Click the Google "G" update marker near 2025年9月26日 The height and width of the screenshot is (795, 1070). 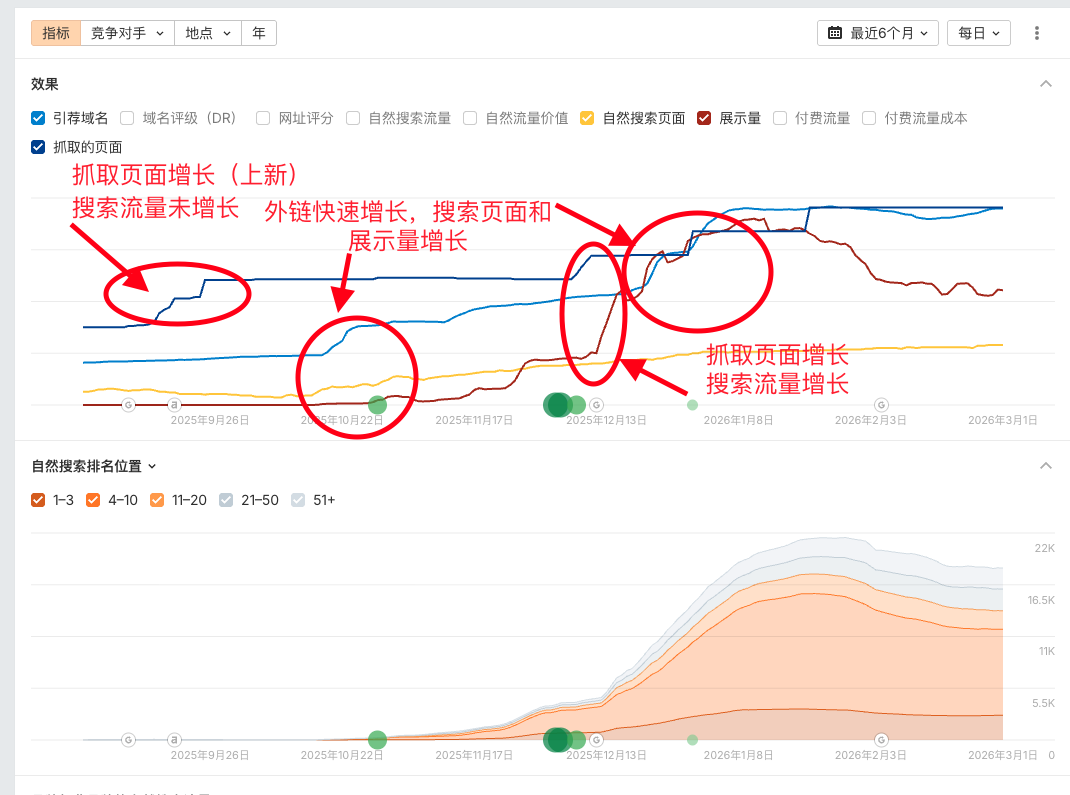pos(127,405)
